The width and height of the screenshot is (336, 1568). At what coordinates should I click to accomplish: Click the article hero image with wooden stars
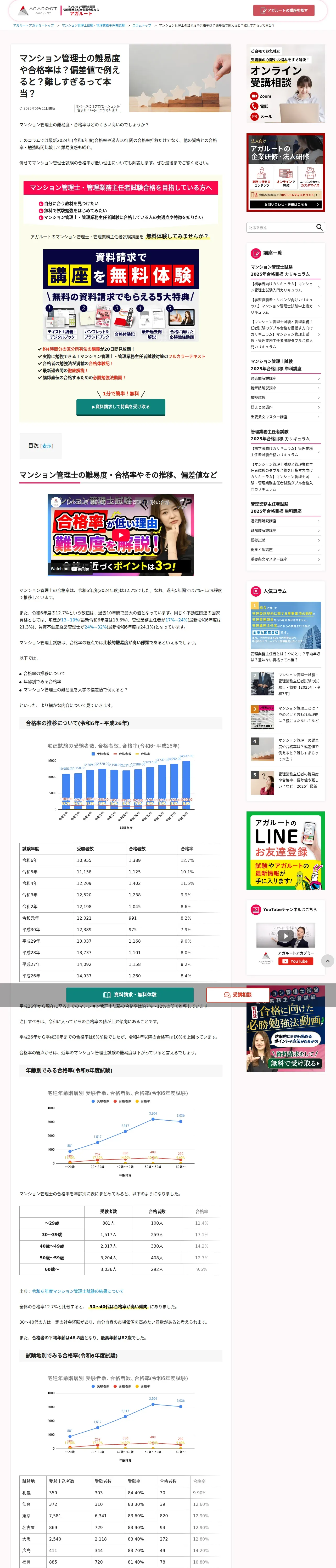pyautogui.click(x=180, y=78)
